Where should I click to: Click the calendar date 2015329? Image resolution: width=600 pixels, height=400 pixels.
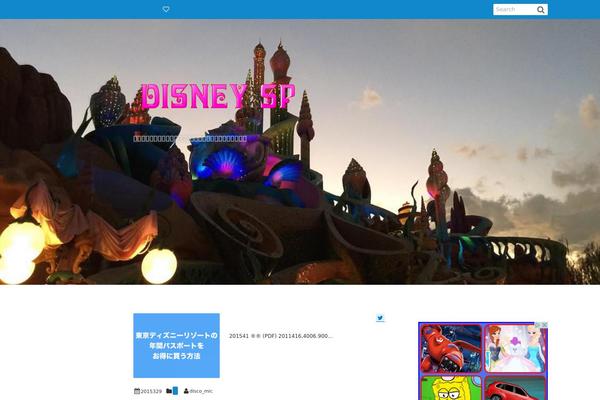click(x=148, y=391)
